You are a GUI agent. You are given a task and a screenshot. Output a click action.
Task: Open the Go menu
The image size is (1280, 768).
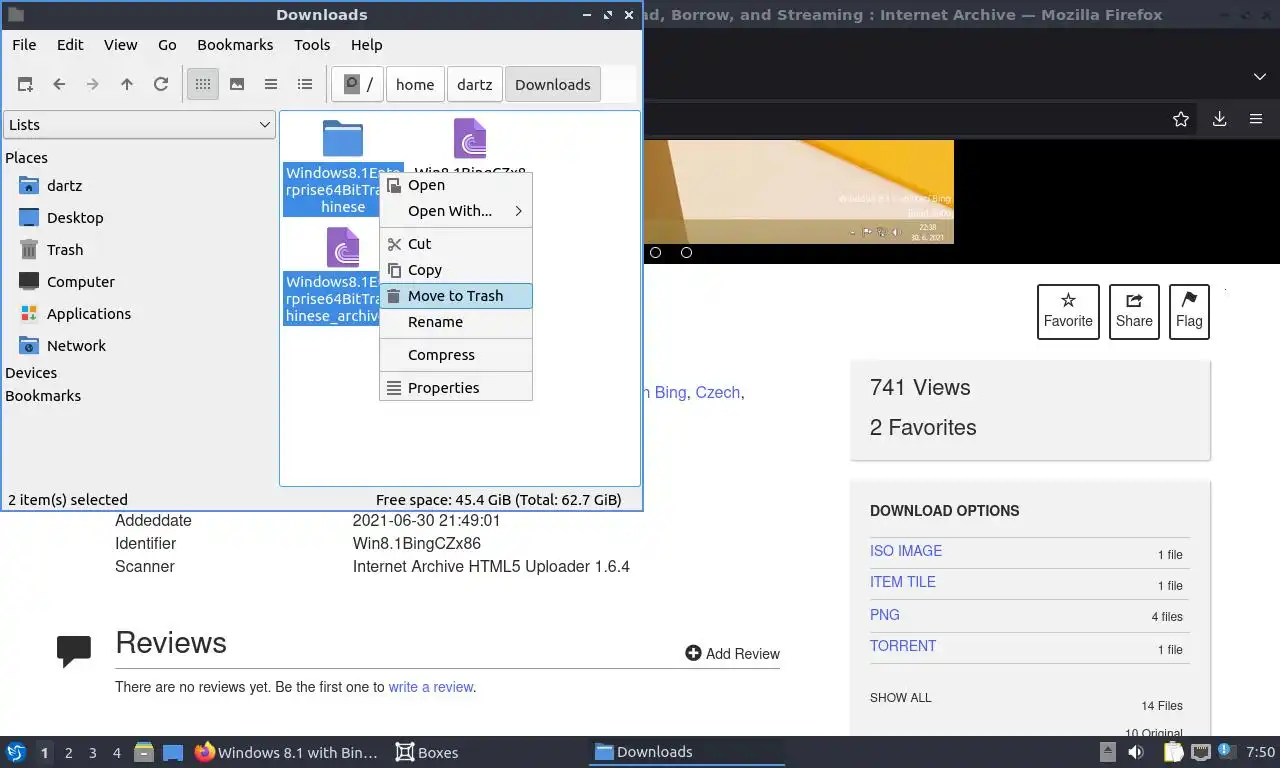pyautogui.click(x=167, y=45)
